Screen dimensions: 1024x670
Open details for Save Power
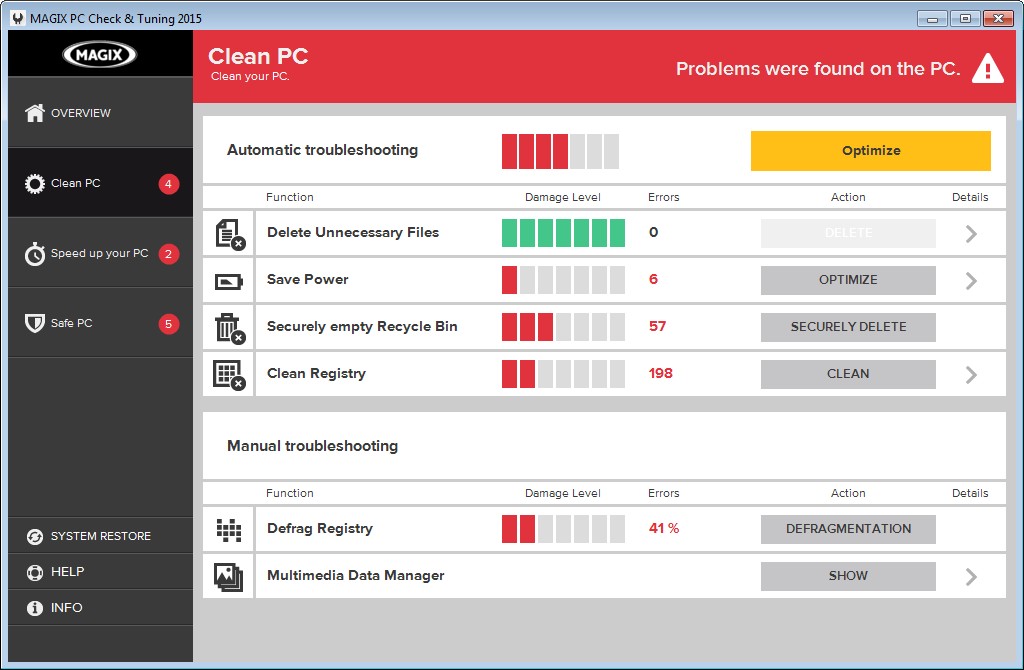click(x=969, y=280)
